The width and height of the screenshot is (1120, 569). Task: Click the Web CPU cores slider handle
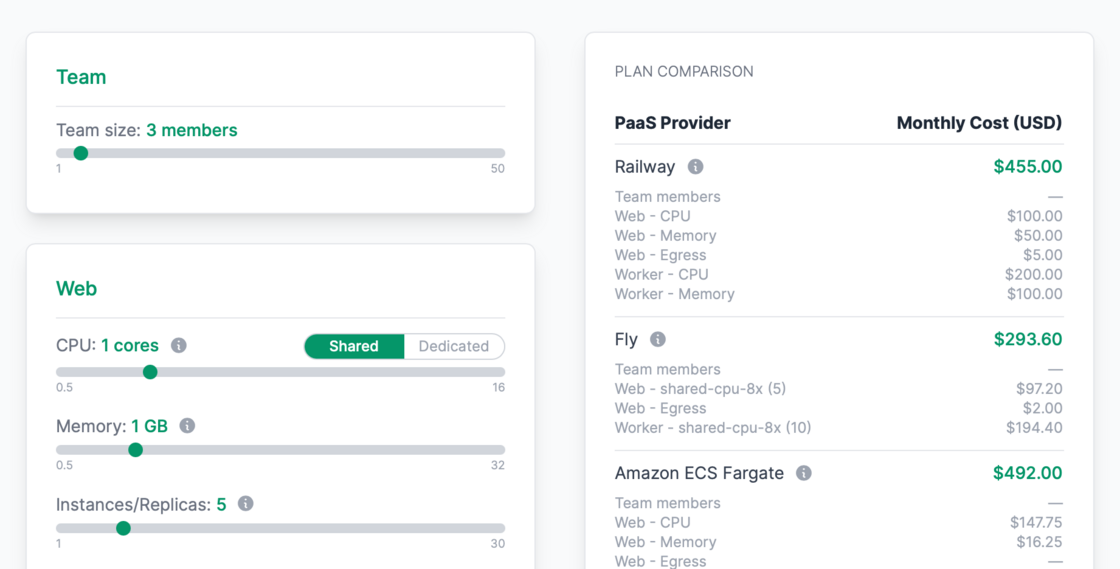[150, 372]
